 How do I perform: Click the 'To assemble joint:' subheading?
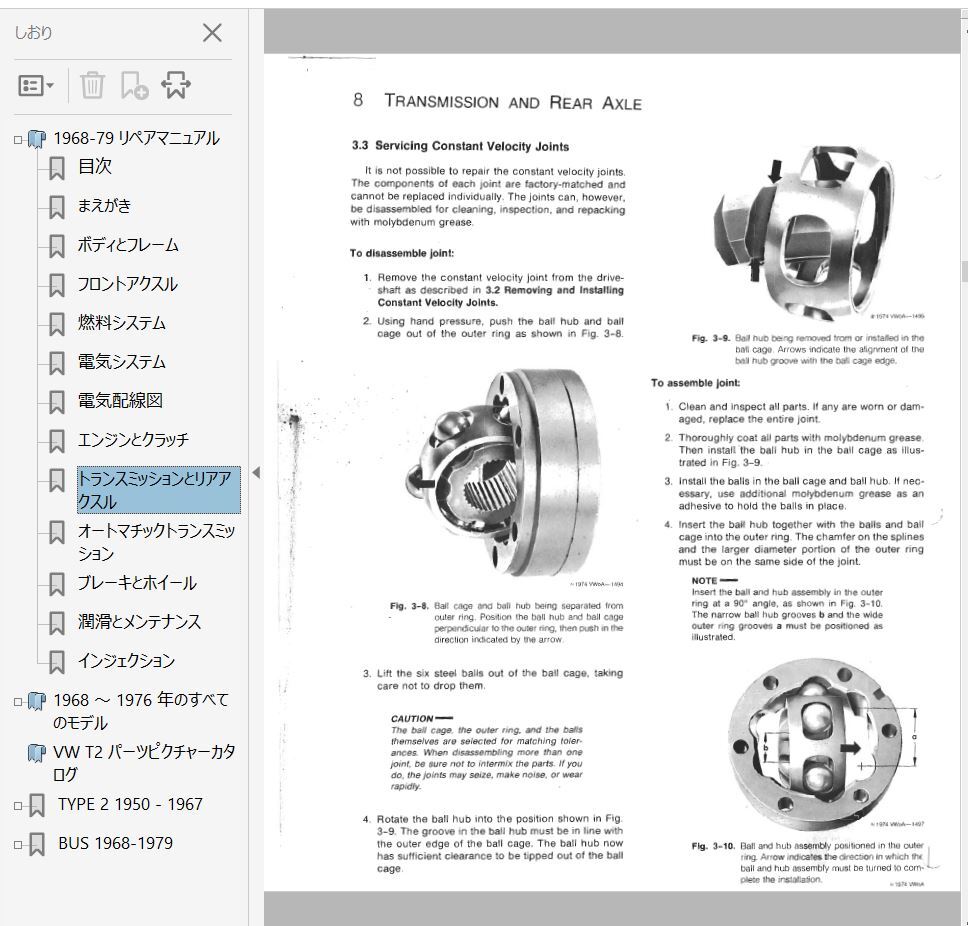696,383
